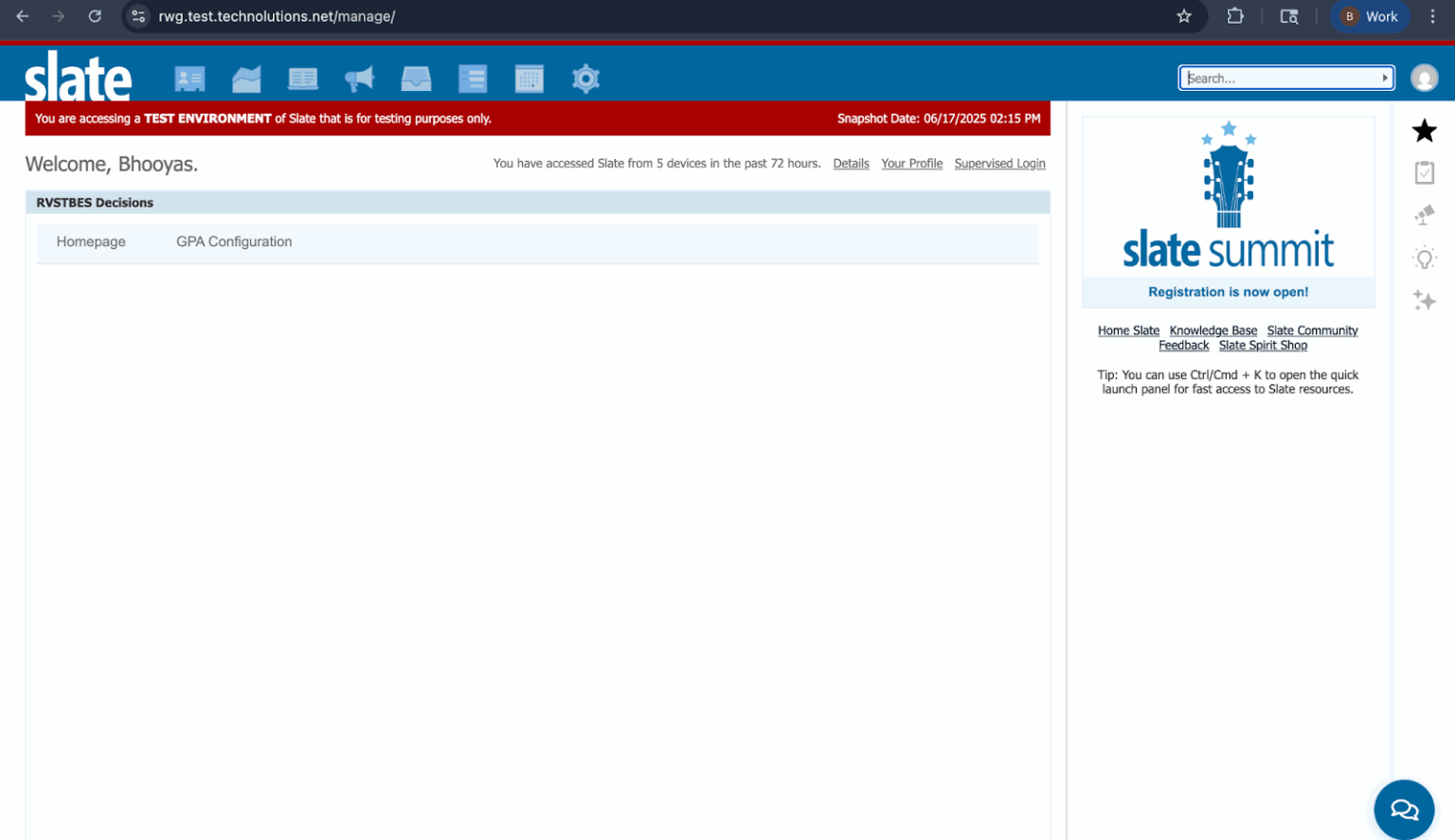The width and height of the screenshot is (1455, 840).
Task: Open the Database gear icon
Action: click(585, 78)
